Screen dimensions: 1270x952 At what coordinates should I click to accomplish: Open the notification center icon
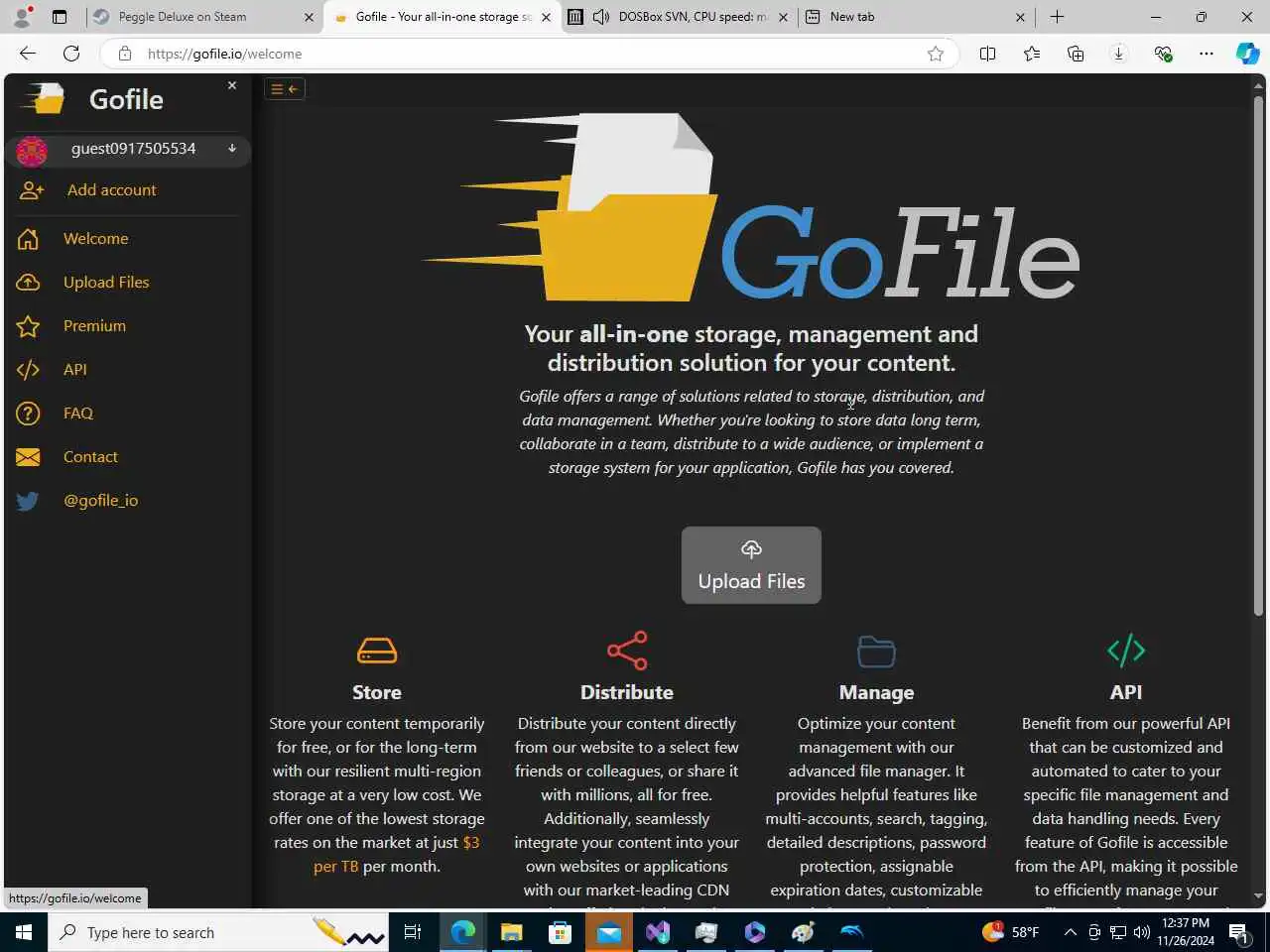click(x=1238, y=932)
